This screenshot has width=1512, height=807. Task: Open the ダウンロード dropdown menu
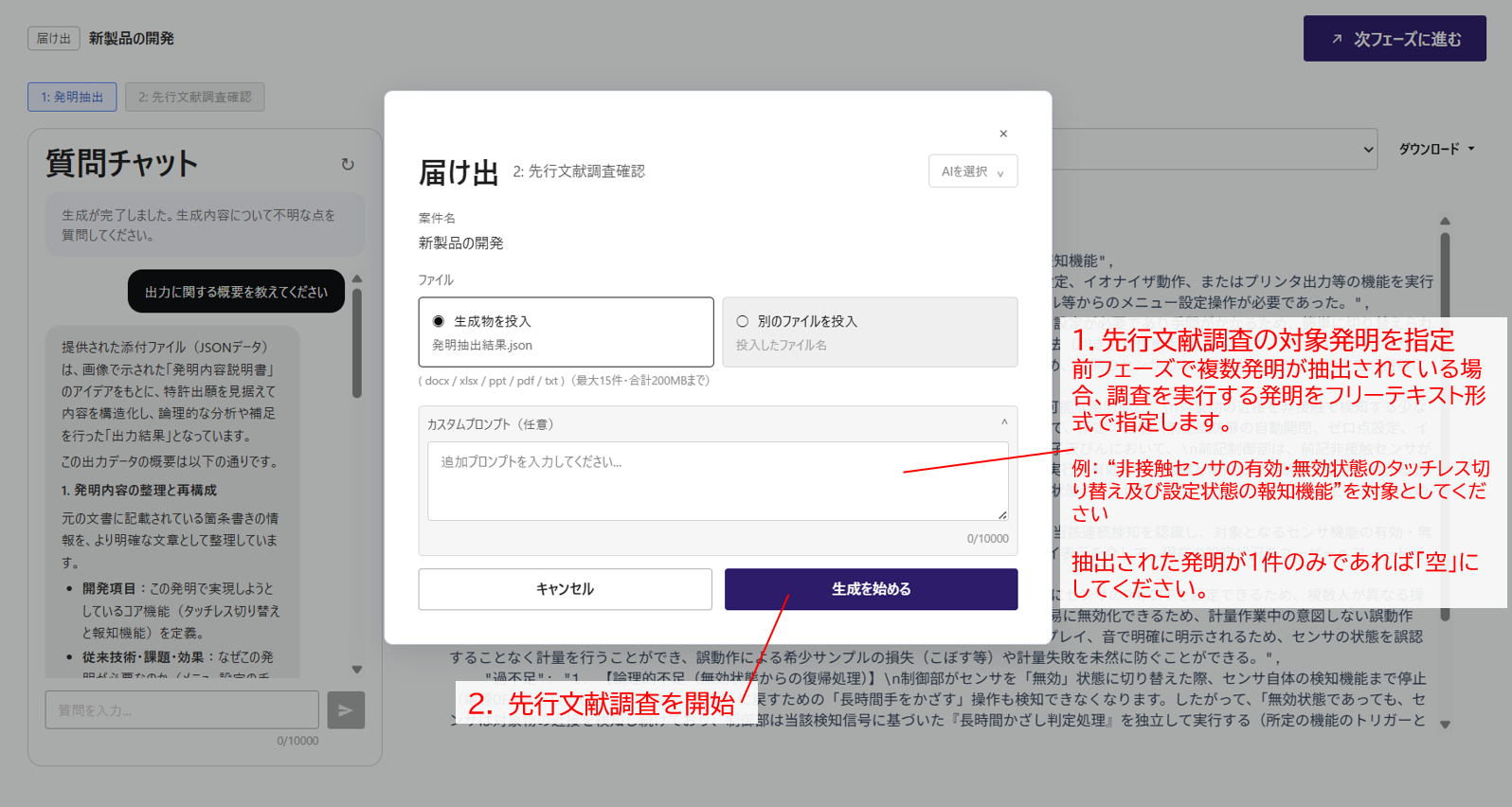click(x=1436, y=149)
